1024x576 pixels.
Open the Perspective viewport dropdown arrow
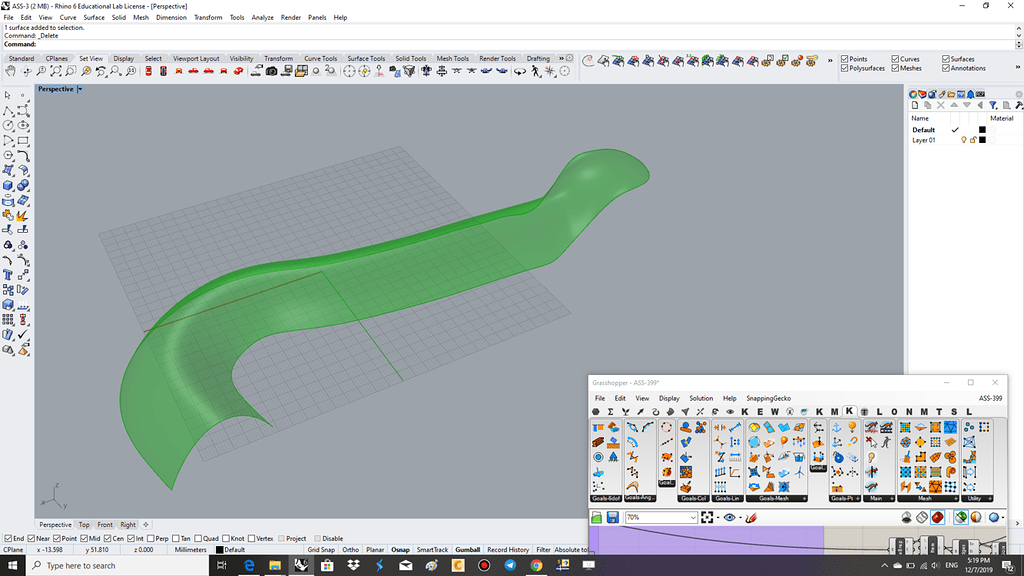(79, 89)
